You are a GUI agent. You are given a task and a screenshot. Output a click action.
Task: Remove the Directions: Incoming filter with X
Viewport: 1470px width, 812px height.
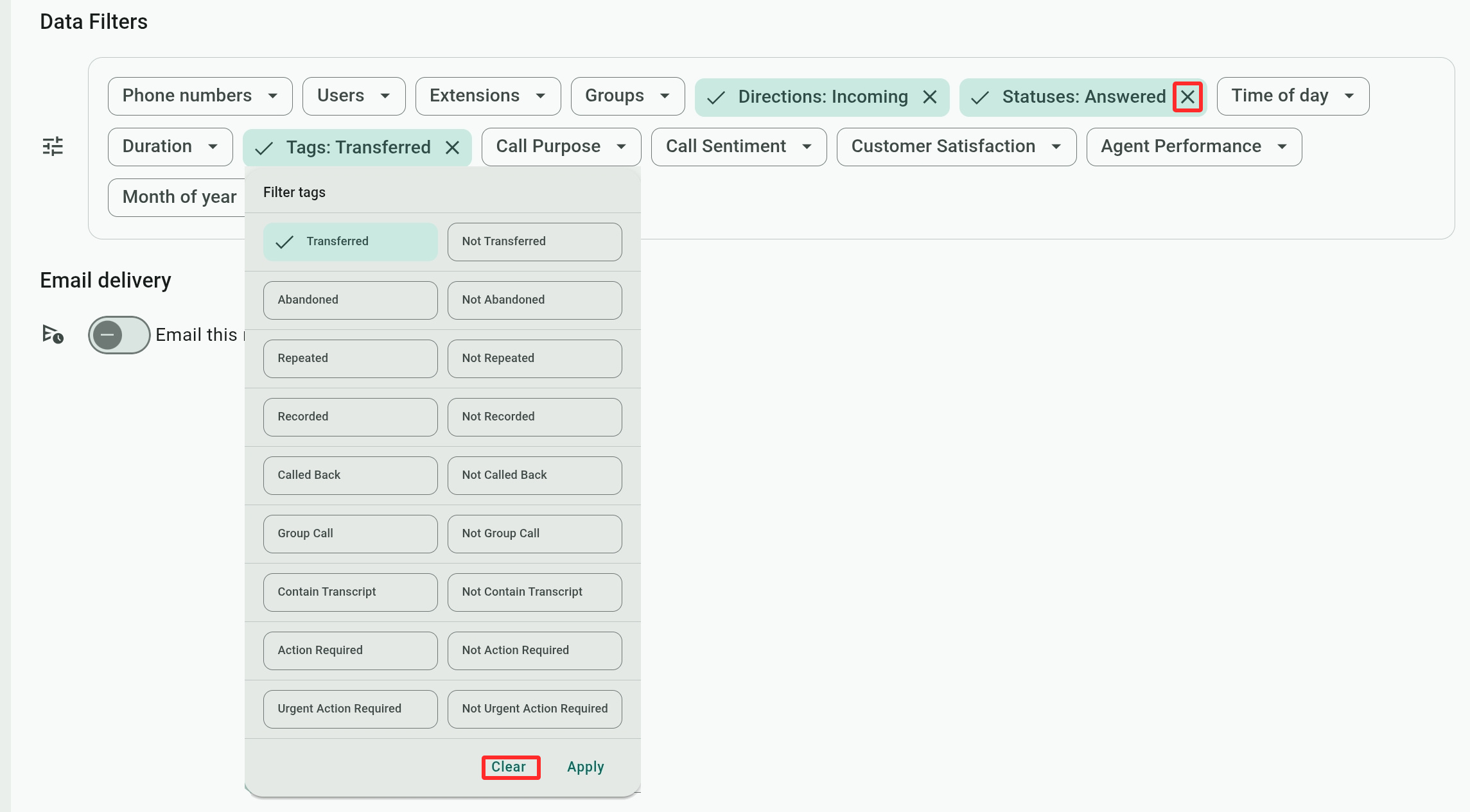point(929,97)
